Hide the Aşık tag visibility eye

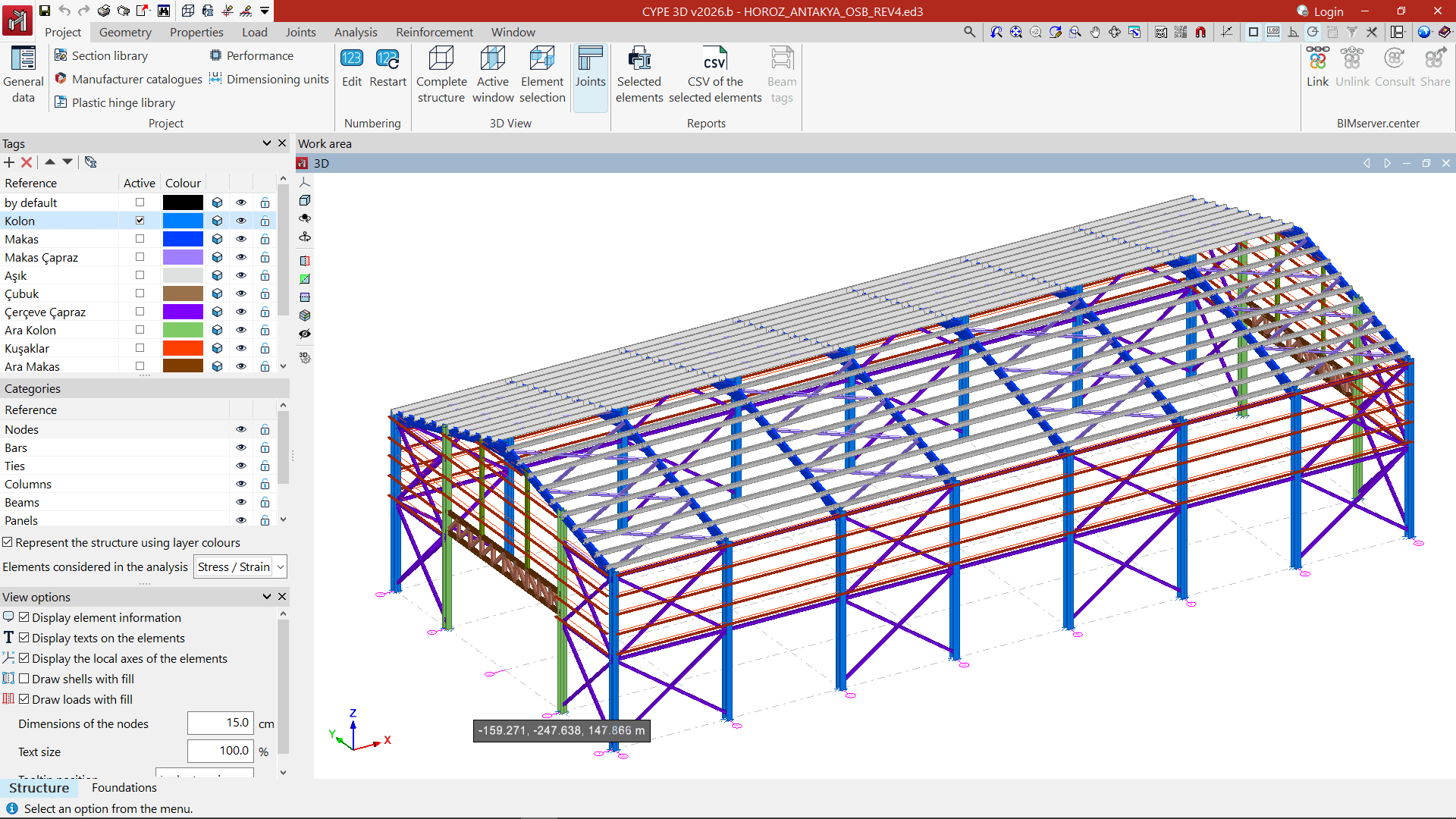[x=241, y=275]
